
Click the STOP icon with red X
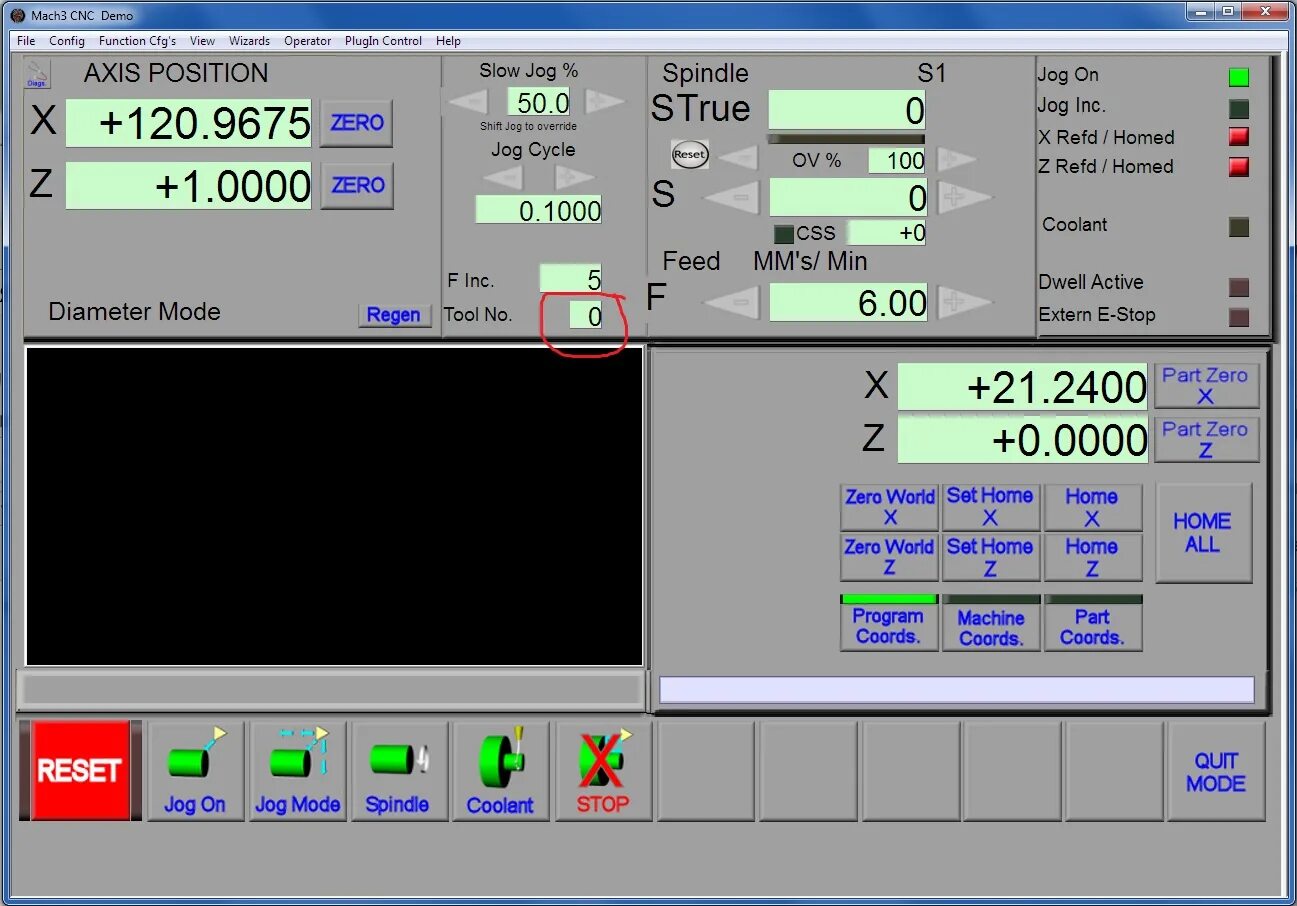tap(603, 771)
